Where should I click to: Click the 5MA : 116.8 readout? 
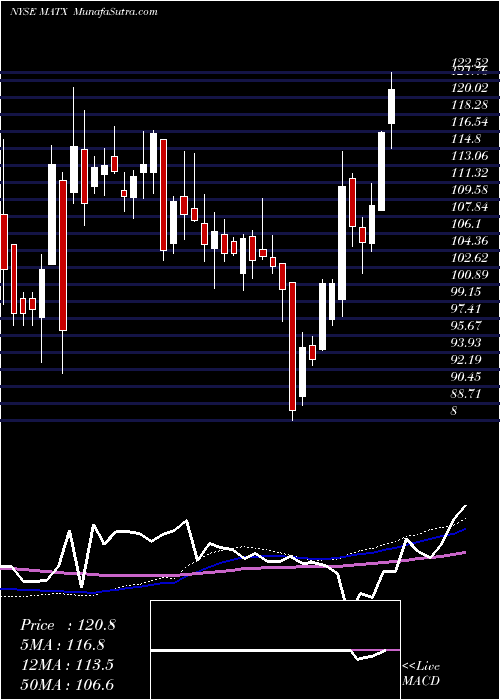(x=62, y=645)
